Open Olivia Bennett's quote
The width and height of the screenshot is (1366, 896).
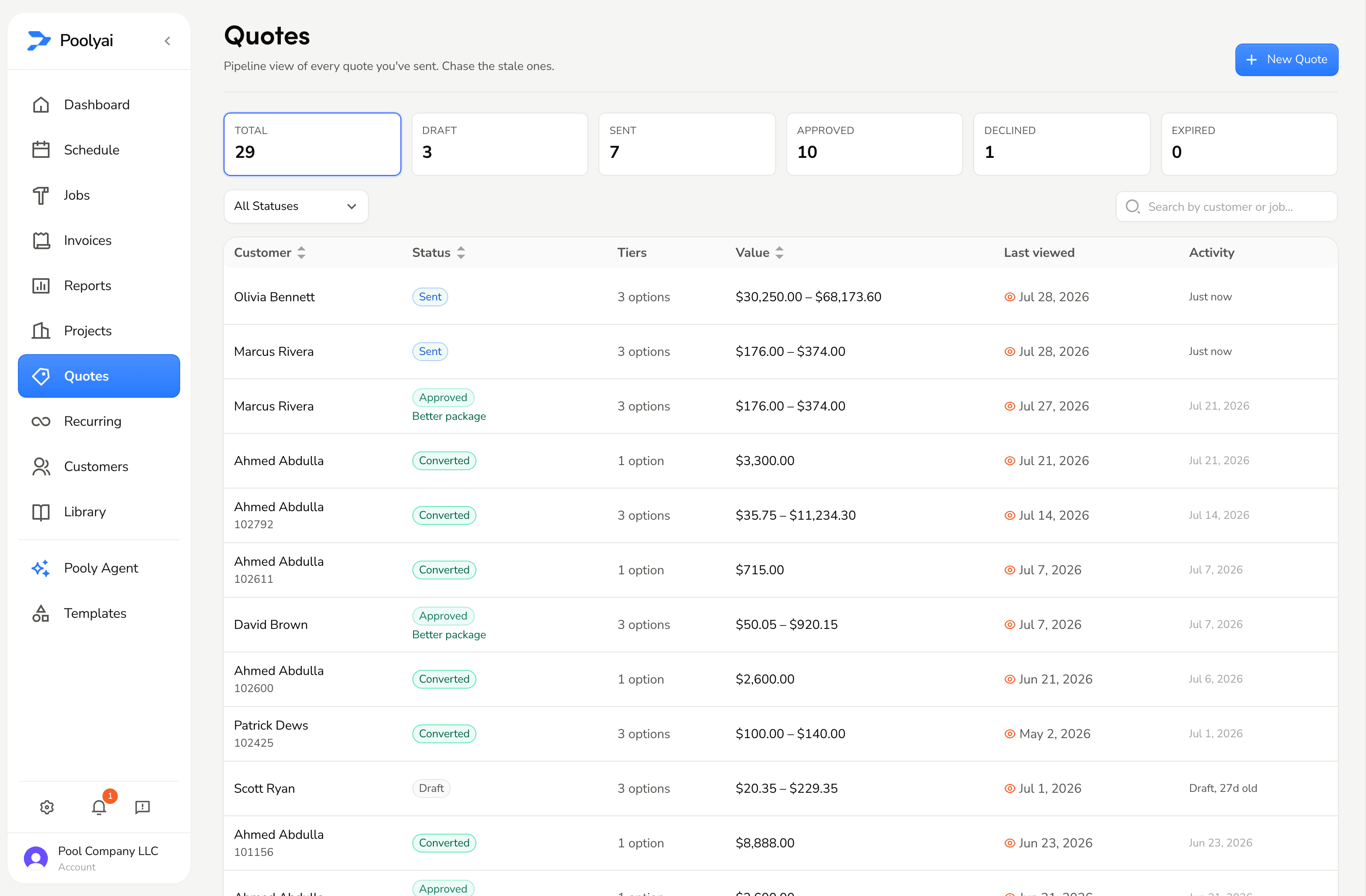781,297
